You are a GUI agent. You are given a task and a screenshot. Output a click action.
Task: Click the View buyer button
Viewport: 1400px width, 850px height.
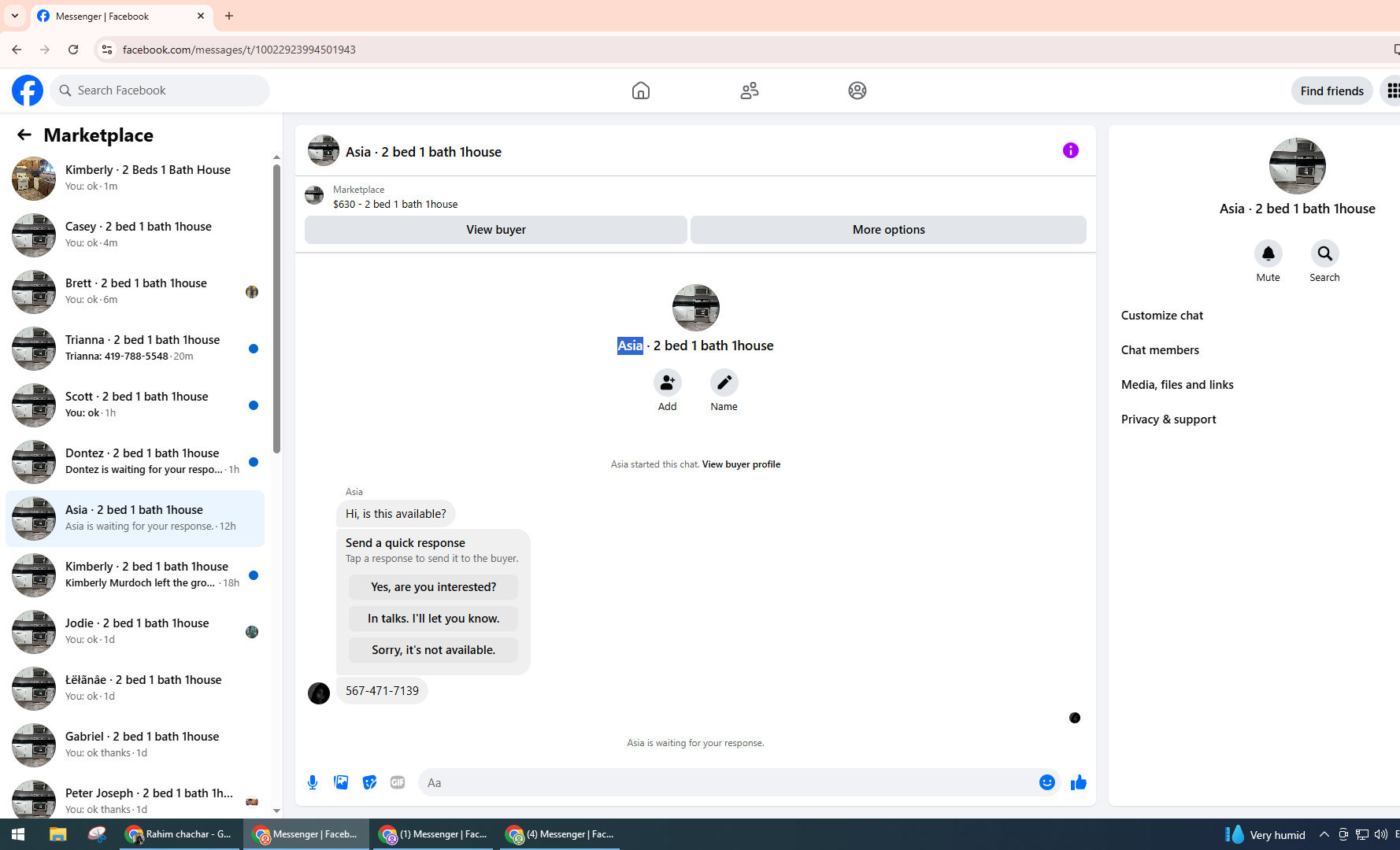[x=496, y=230]
